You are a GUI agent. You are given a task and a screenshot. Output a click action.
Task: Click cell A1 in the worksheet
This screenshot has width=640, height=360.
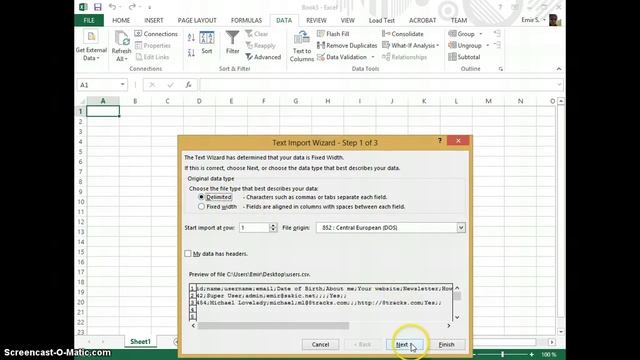click(x=103, y=111)
